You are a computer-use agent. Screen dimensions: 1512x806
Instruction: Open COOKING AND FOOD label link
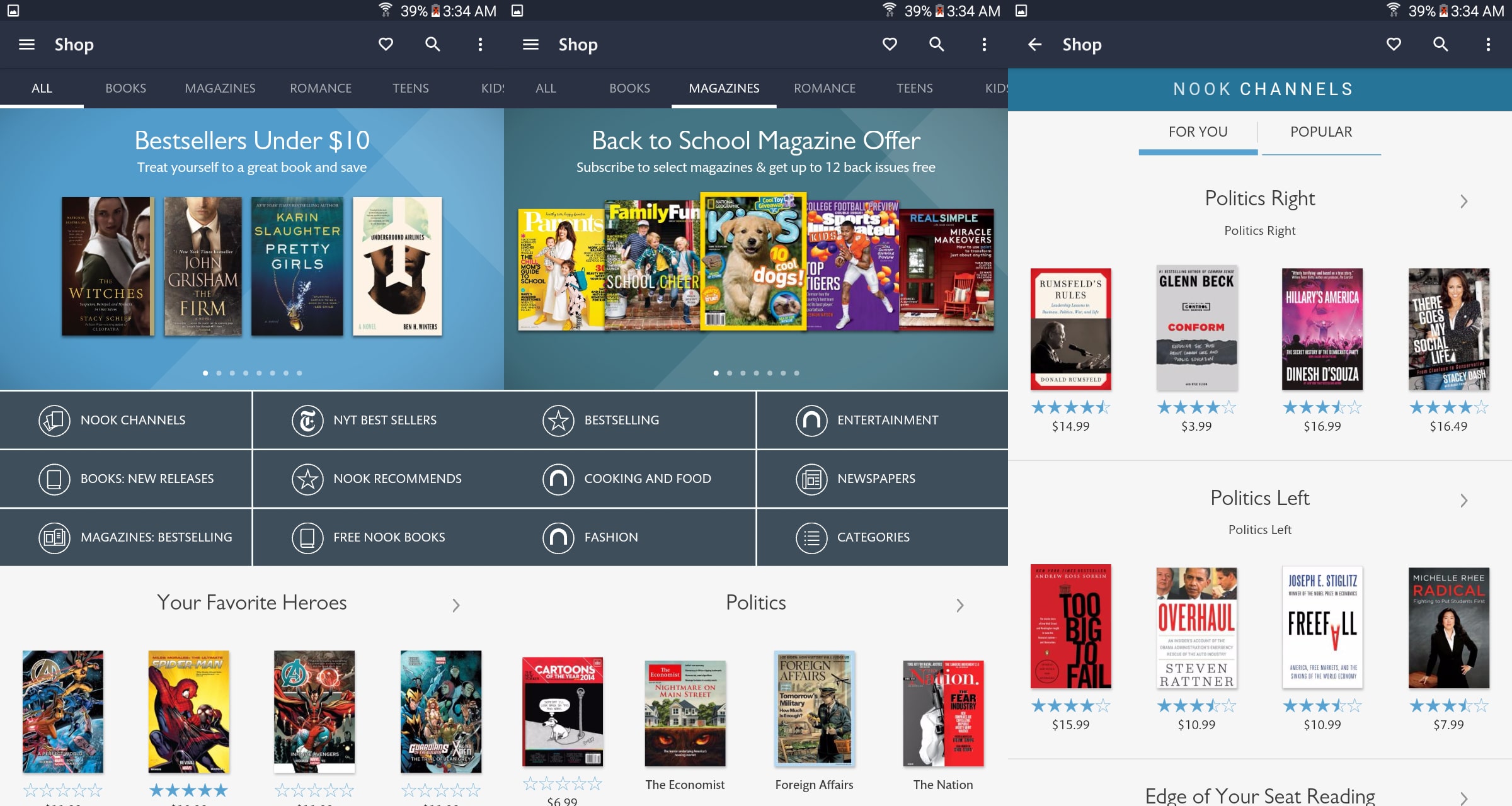[x=648, y=479]
